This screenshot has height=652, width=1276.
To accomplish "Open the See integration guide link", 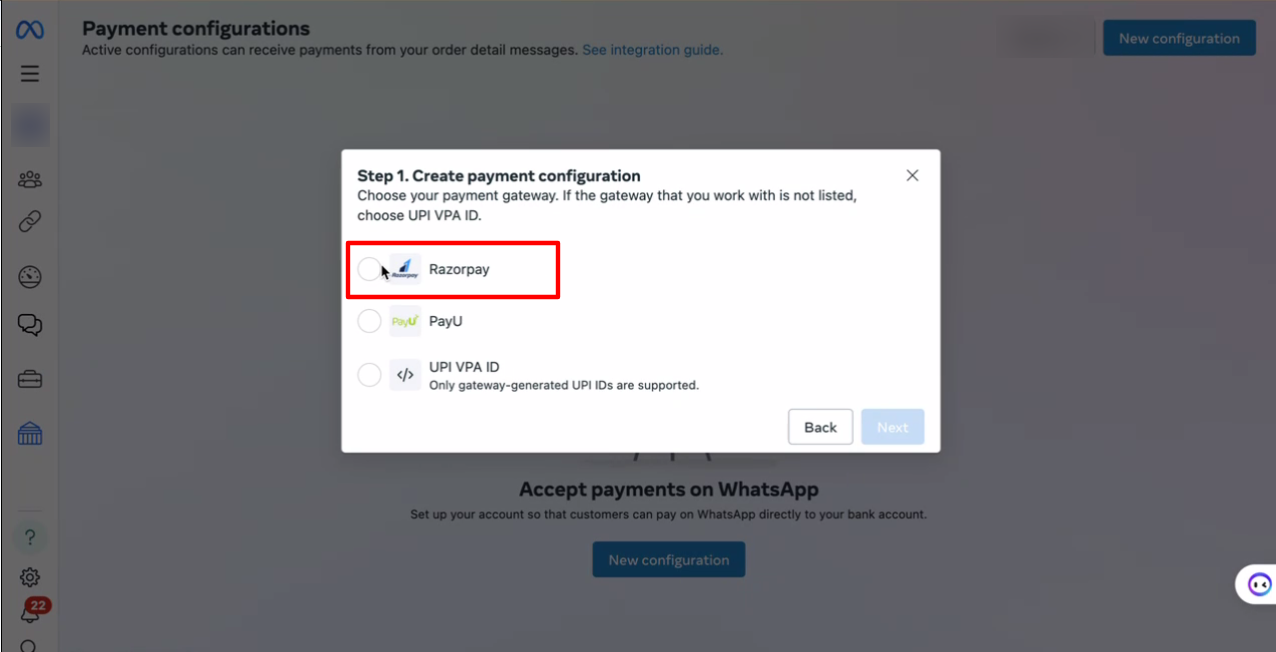I will pos(652,49).
